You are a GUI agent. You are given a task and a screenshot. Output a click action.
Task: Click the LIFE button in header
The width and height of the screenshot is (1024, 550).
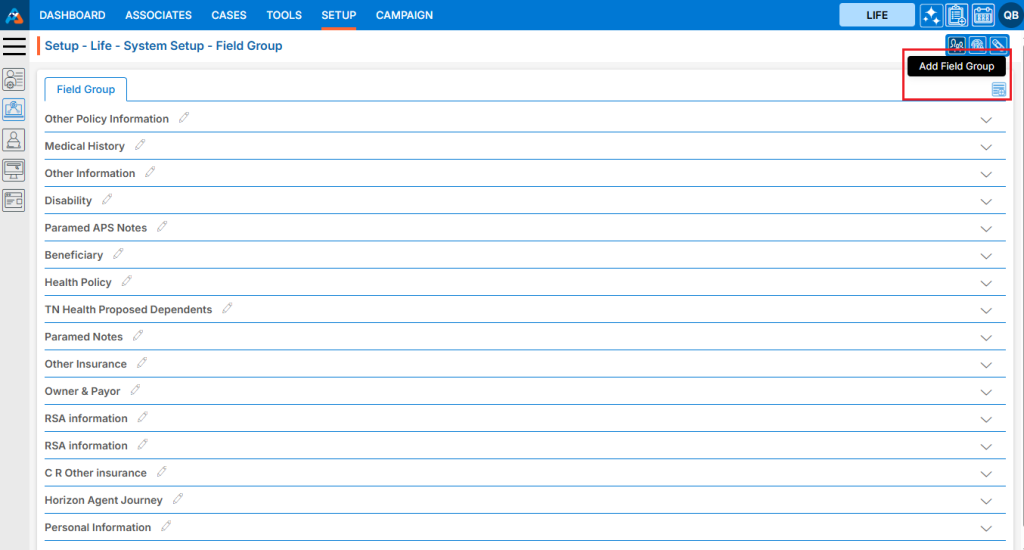click(876, 15)
